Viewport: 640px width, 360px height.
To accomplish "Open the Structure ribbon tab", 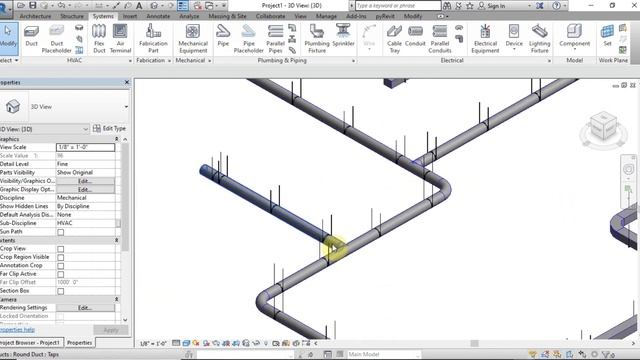I will tap(72, 16).
